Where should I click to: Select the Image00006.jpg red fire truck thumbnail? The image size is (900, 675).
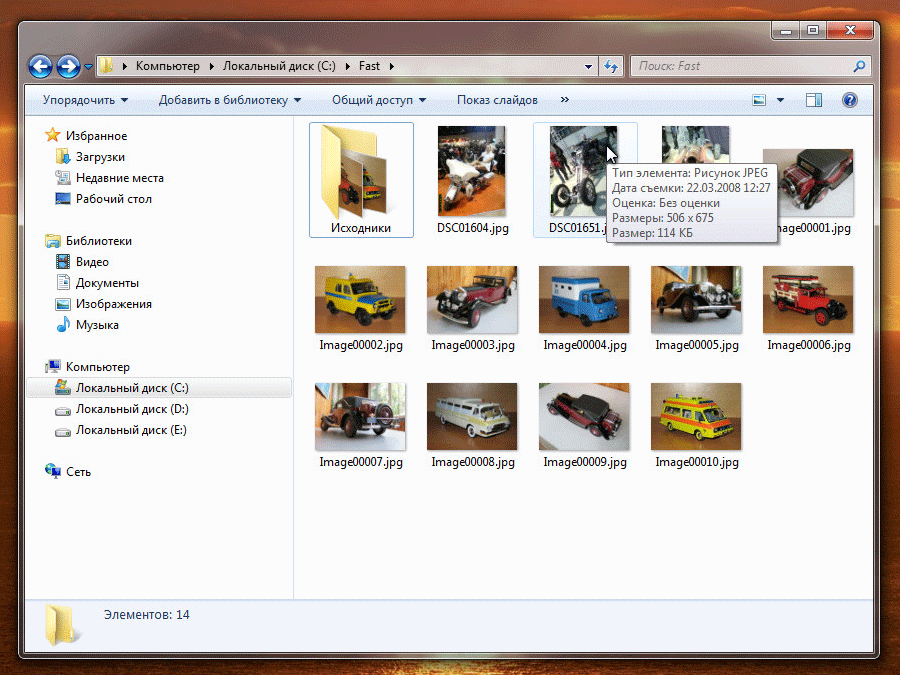point(808,299)
